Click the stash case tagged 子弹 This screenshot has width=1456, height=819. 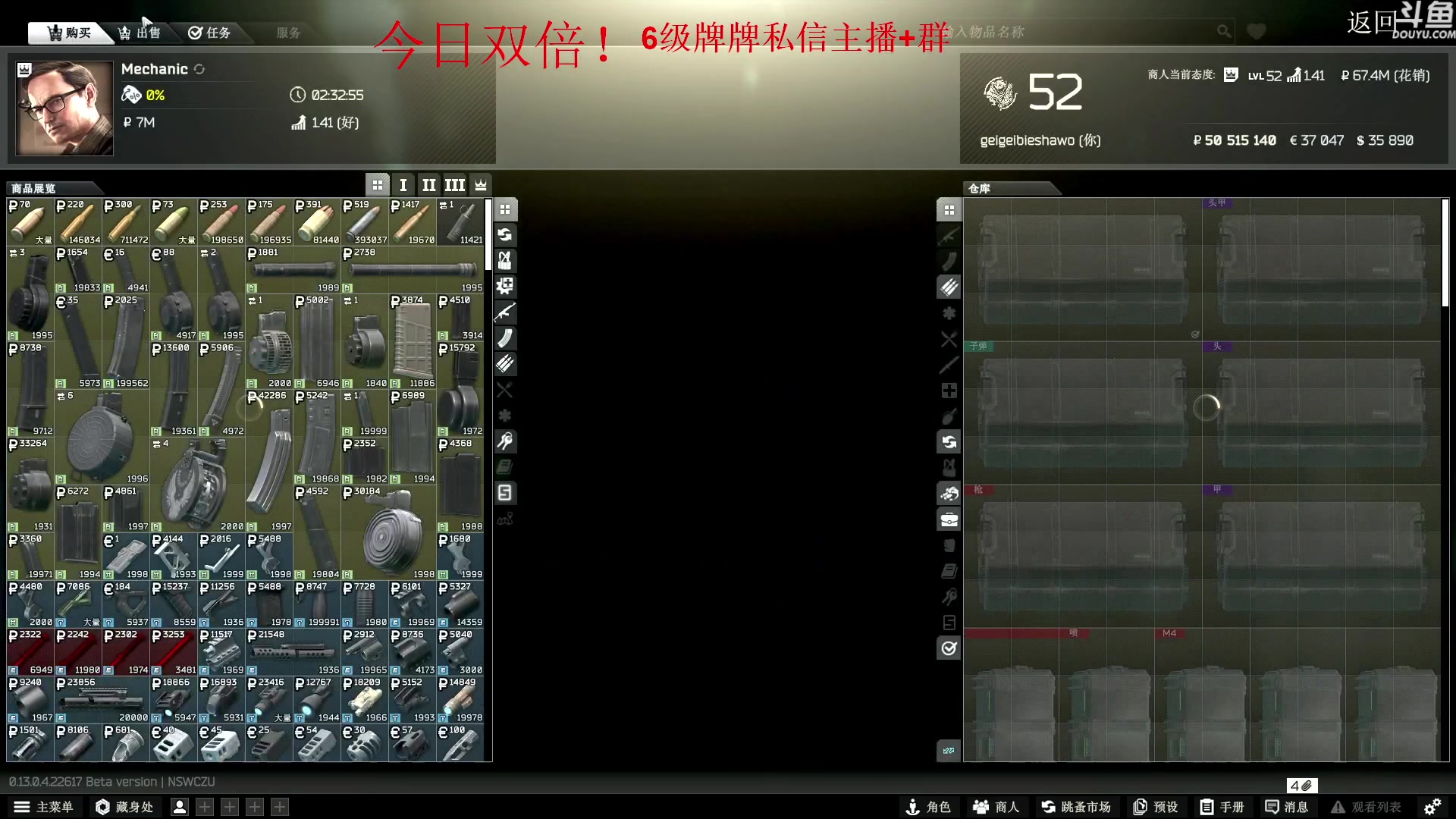pyautogui.click(x=1083, y=413)
